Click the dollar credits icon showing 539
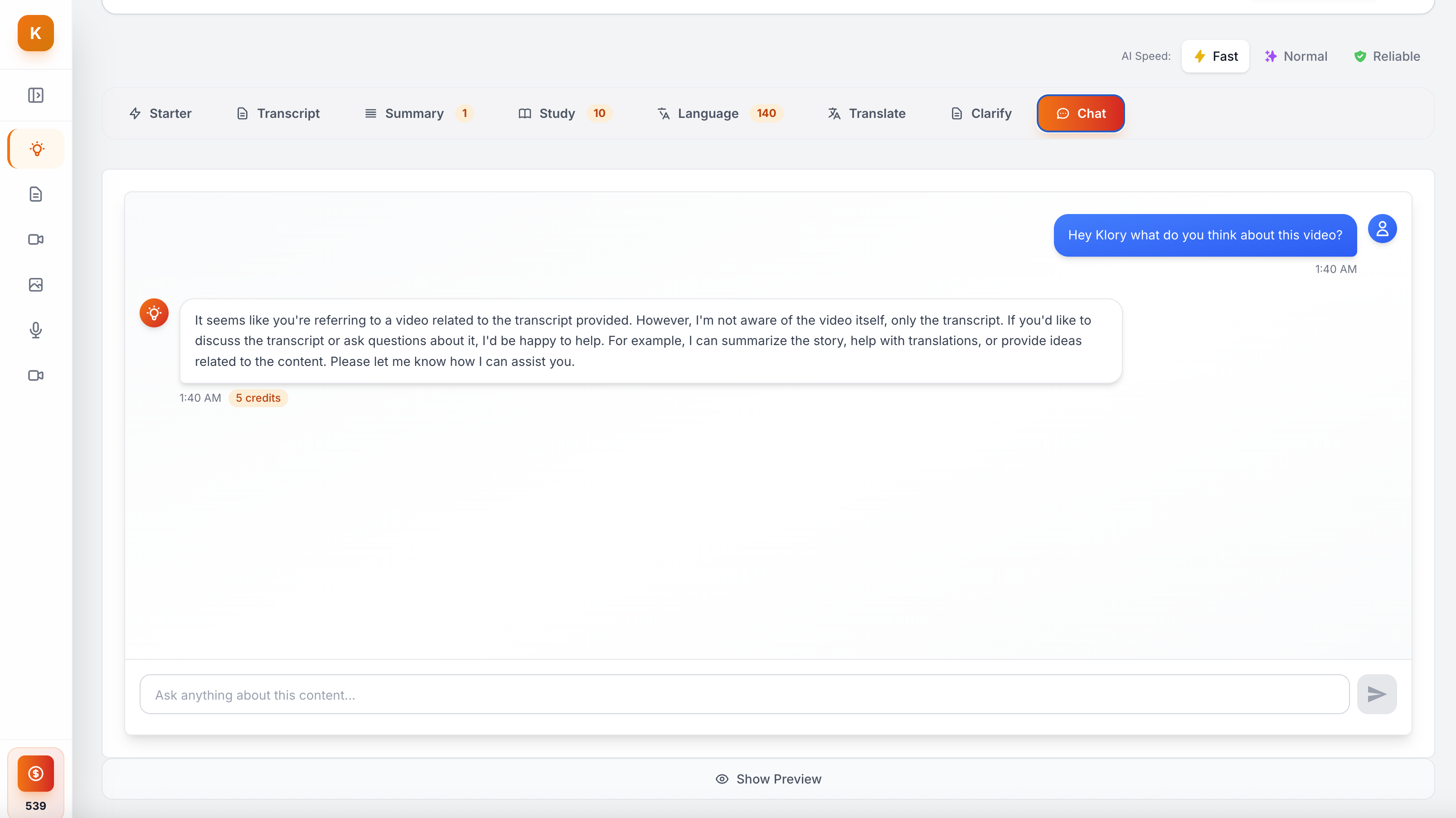This screenshot has width=1456, height=818. click(35, 774)
